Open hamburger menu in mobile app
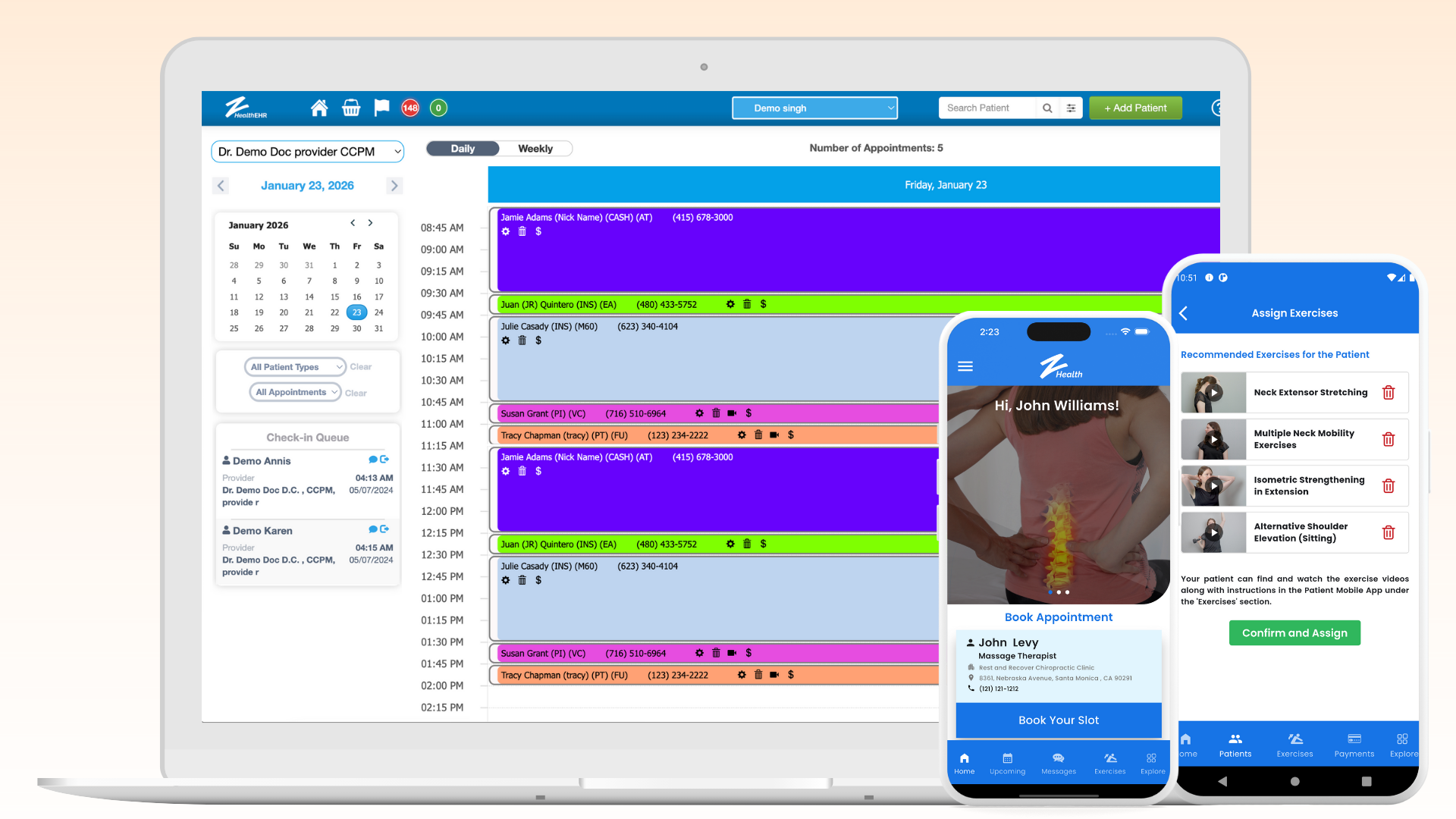 point(965,367)
